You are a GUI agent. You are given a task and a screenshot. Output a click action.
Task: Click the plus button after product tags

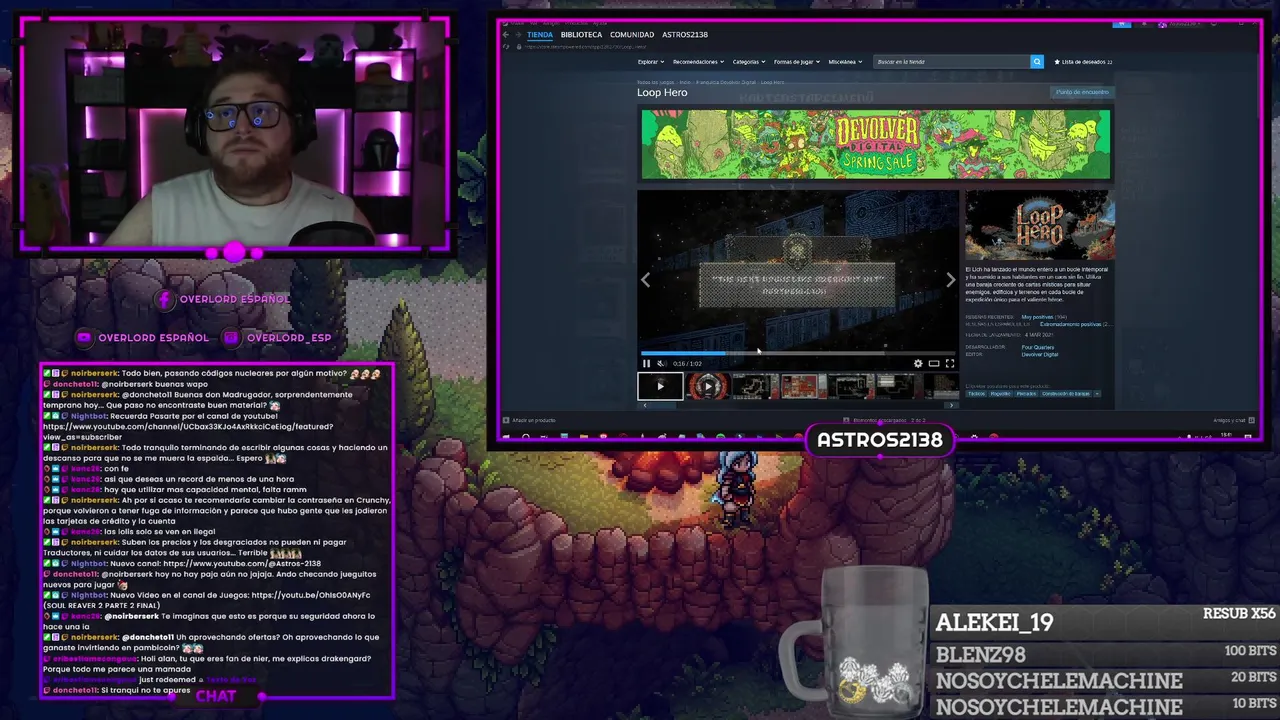(1097, 393)
